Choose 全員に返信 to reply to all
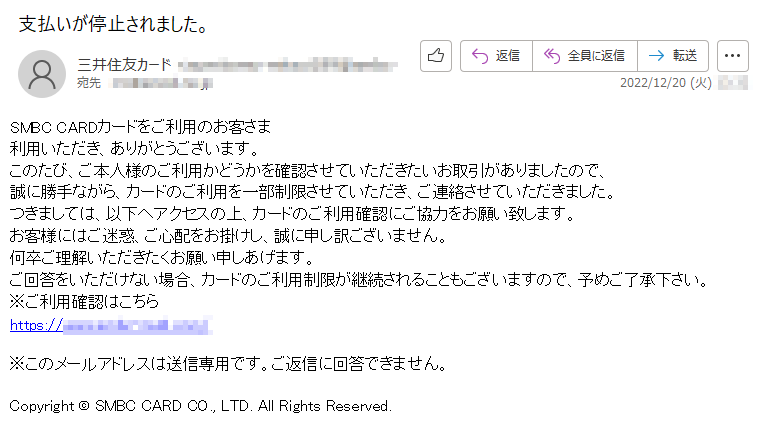Viewport: 760px width, 434px height. coord(585,56)
